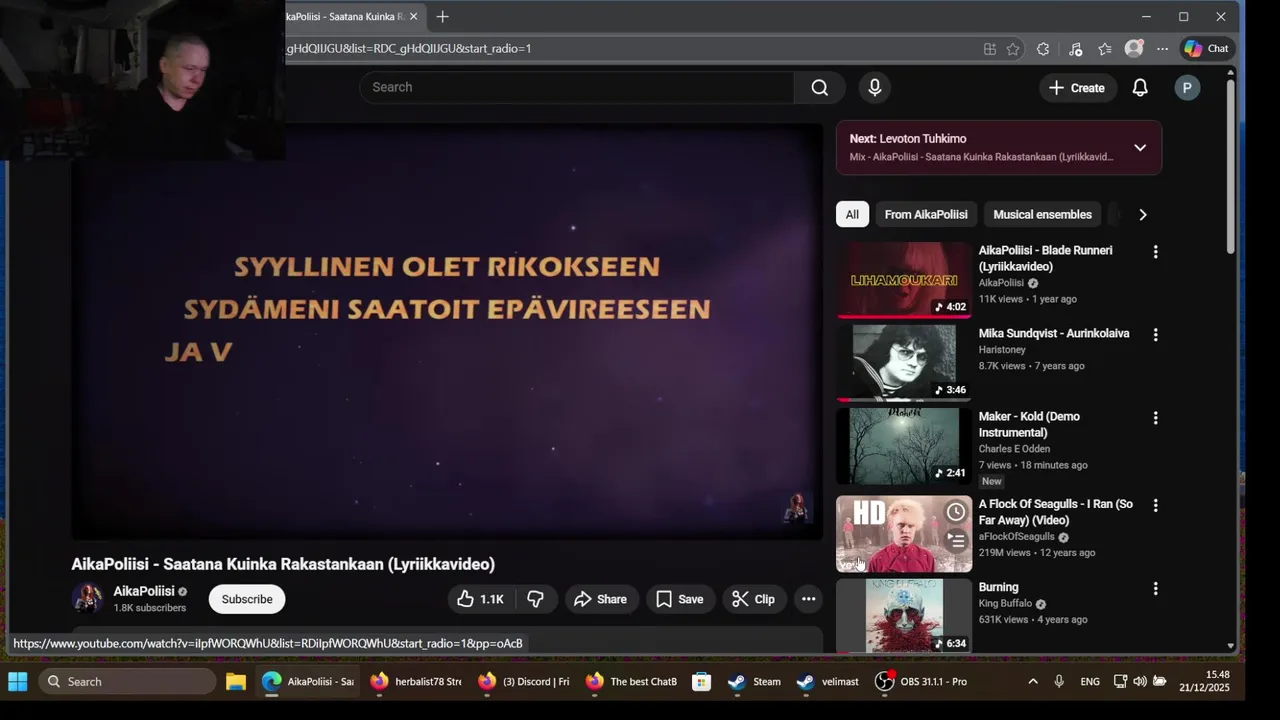Switch to the Discord Firefox window in the taskbar
Image resolution: width=1280 pixels, height=720 pixels.
[524, 682]
